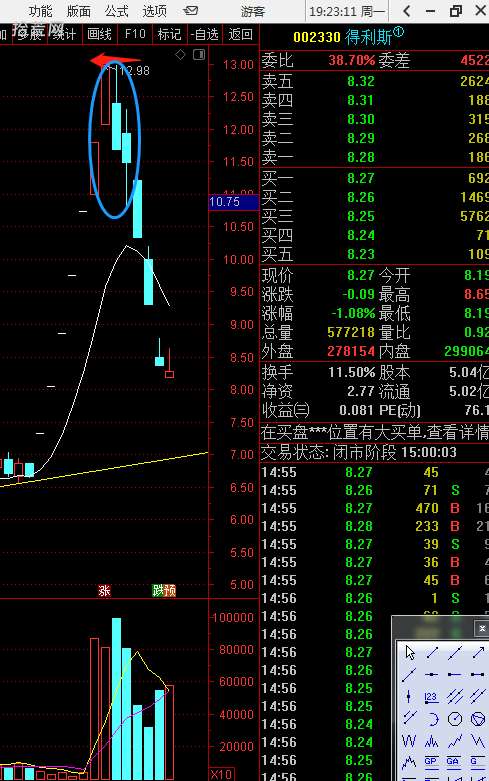
Task: Choose the GP golden price lines tool
Action: [432, 762]
